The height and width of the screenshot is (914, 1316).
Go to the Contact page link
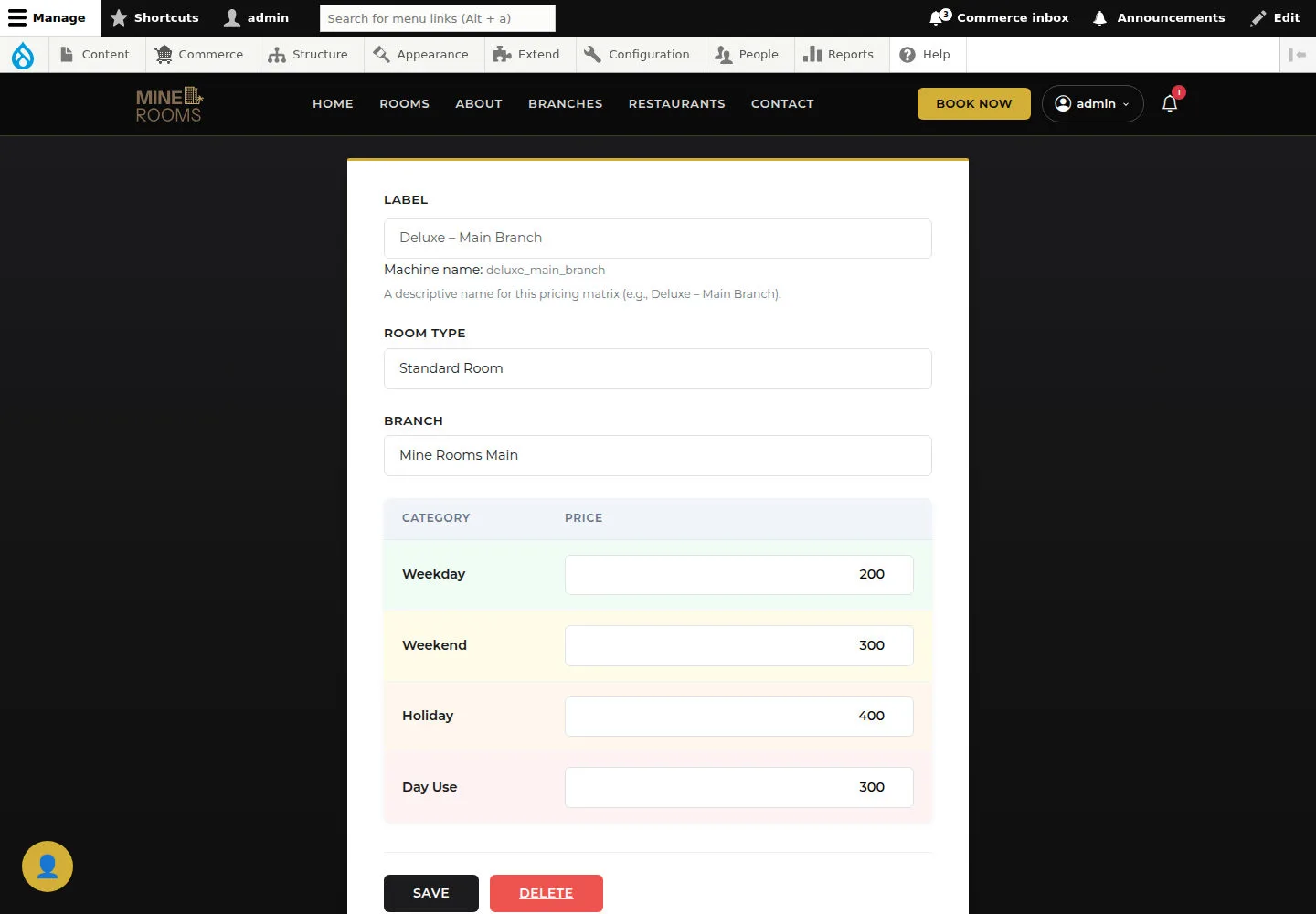coord(782,104)
